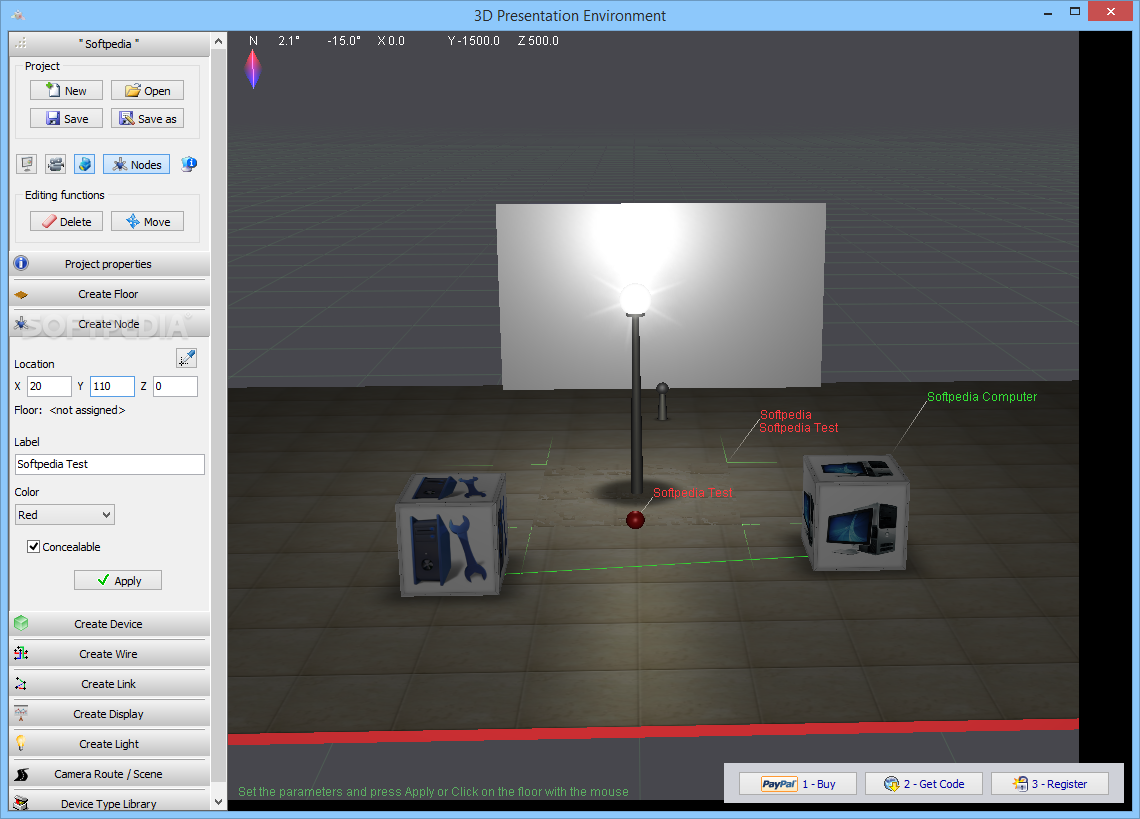Save the current project

tap(66, 119)
